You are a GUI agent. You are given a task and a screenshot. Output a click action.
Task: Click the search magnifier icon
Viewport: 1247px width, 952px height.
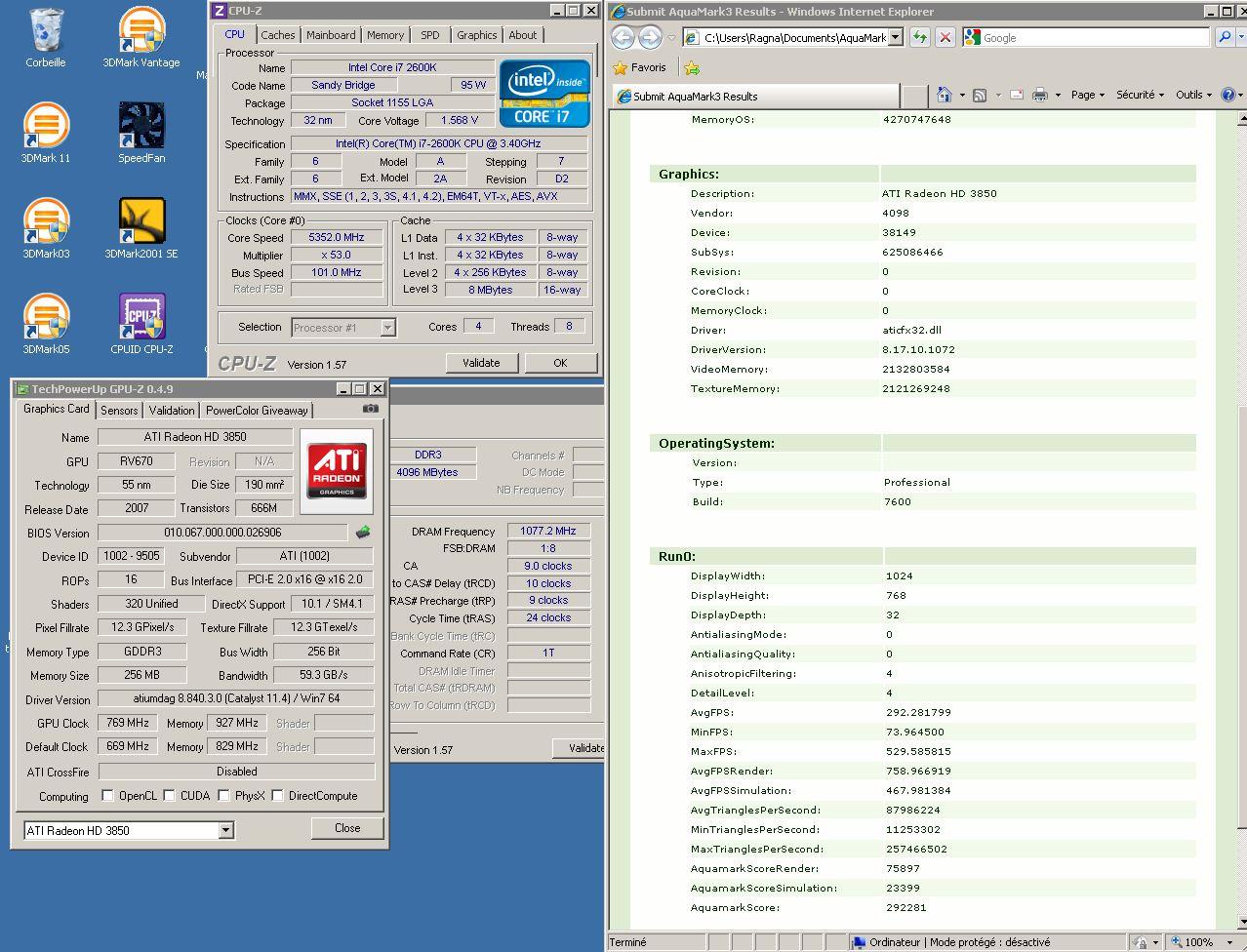pos(1225,37)
